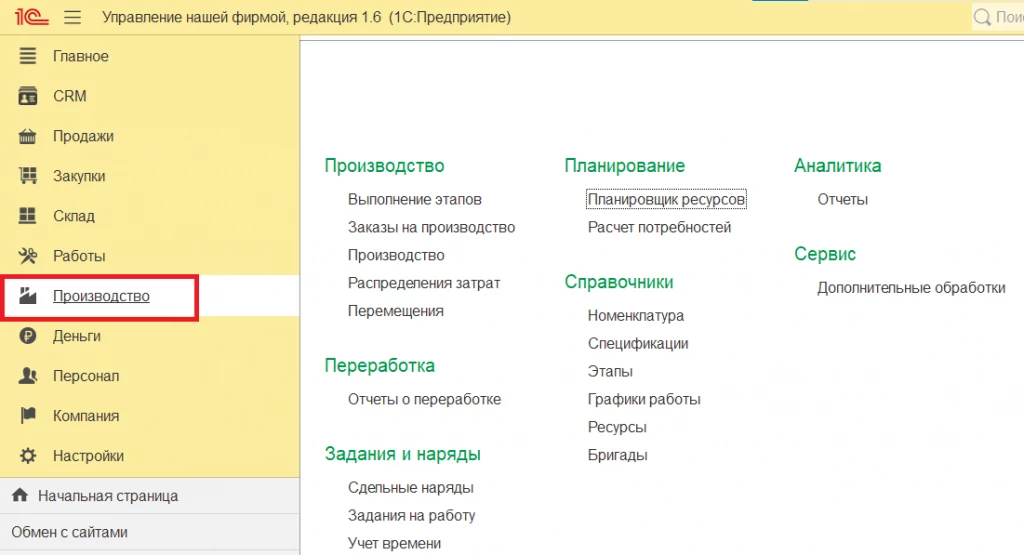Image resolution: width=1024 pixels, height=555 pixels.
Task: Click the Планирование group heading
Action: tap(625, 166)
